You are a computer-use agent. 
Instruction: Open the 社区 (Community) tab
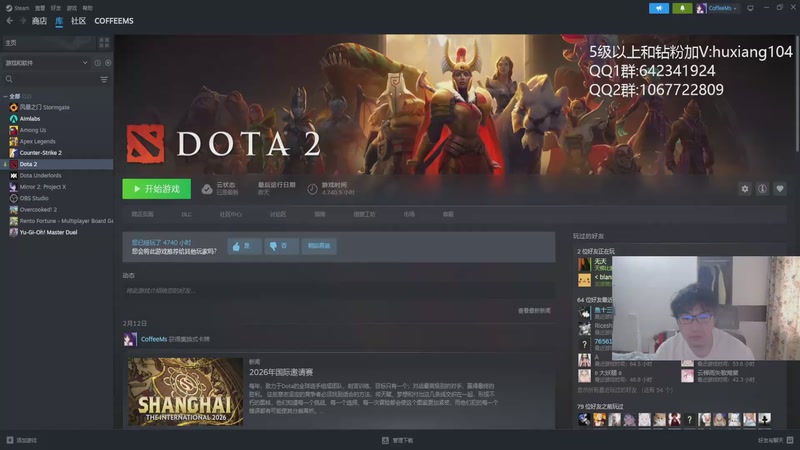click(x=79, y=21)
